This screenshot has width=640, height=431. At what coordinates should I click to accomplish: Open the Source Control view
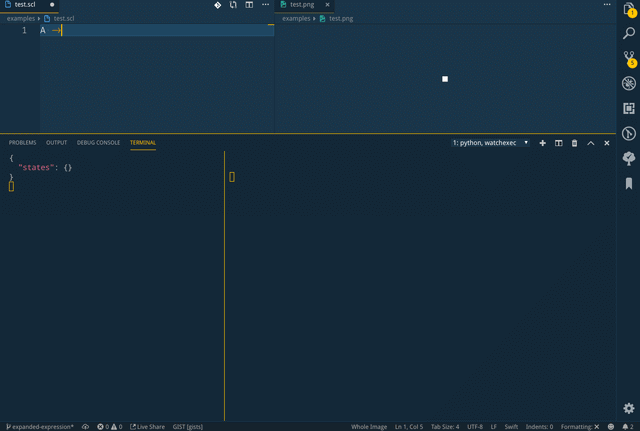[x=628, y=59]
